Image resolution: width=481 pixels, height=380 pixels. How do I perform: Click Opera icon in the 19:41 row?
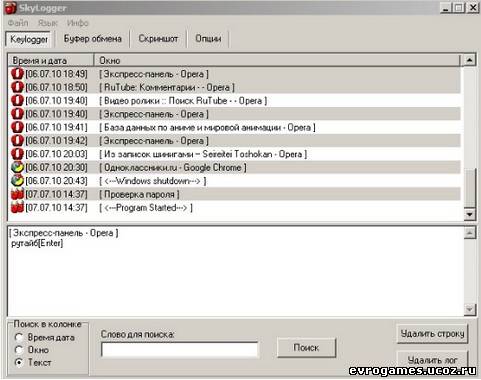pos(17,127)
